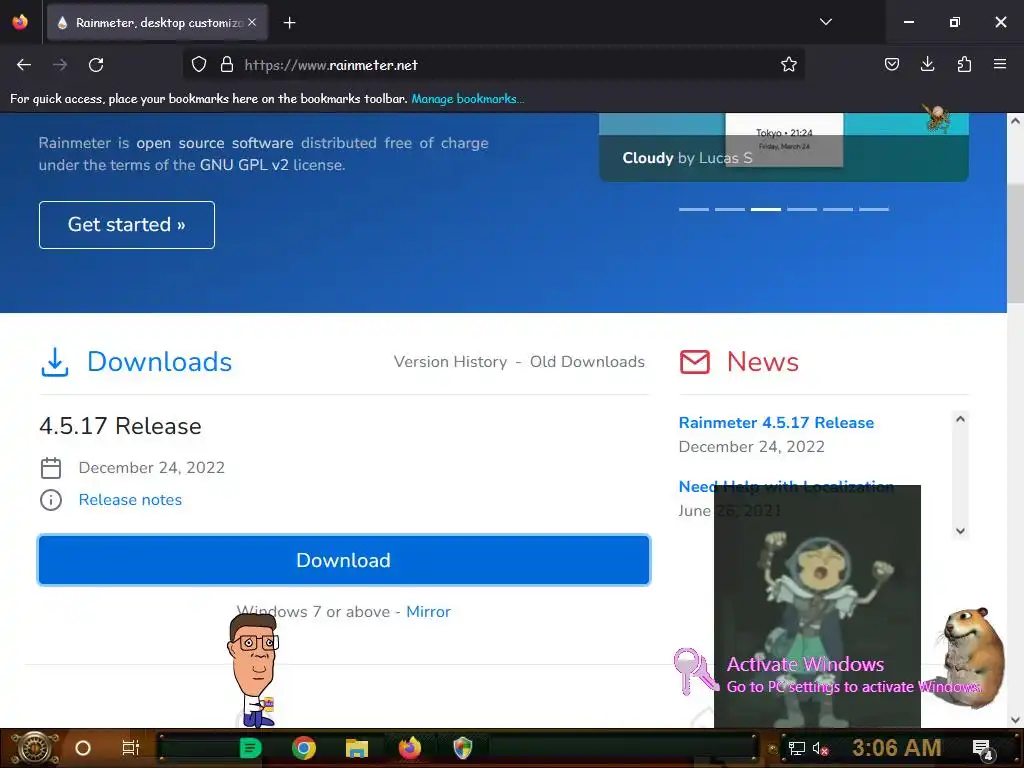The height and width of the screenshot is (768, 1024).
Task: Save page to Pocket
Action: click(x=891, y=64)
